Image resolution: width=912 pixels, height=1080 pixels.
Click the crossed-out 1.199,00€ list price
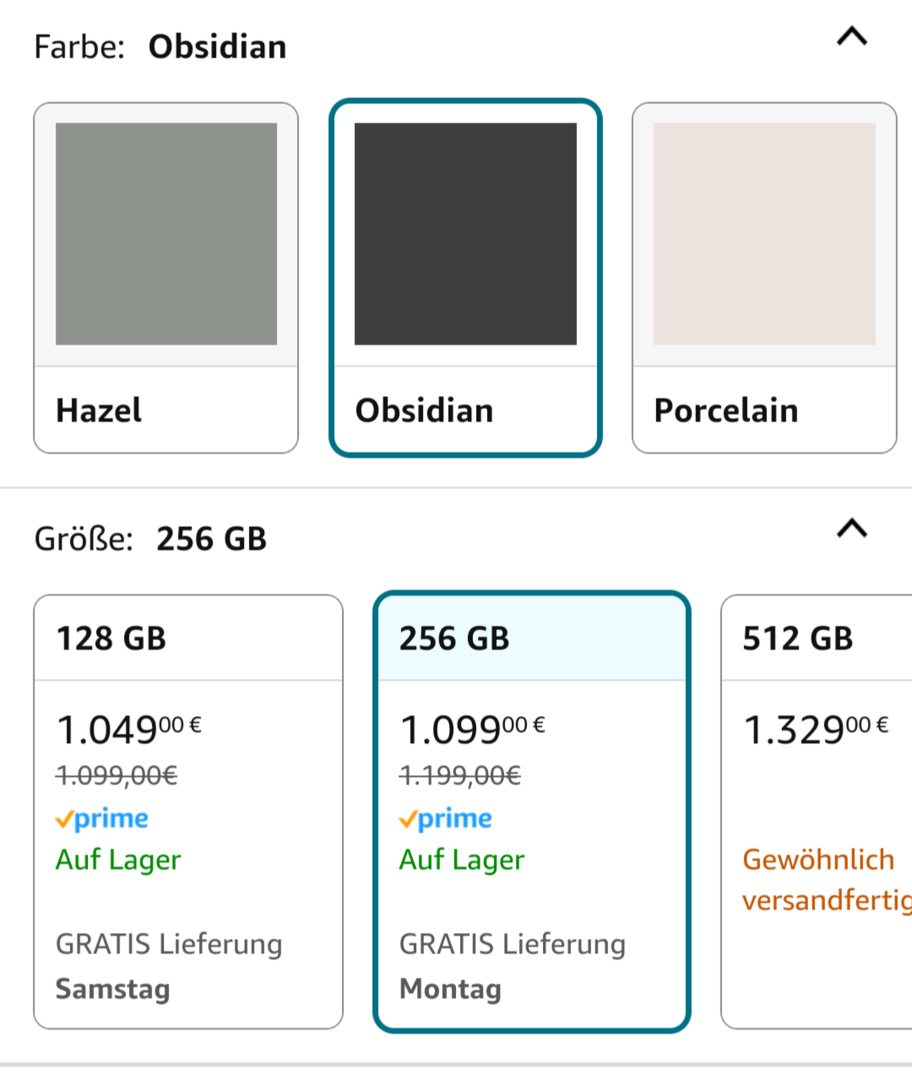[x=459, y=774]
